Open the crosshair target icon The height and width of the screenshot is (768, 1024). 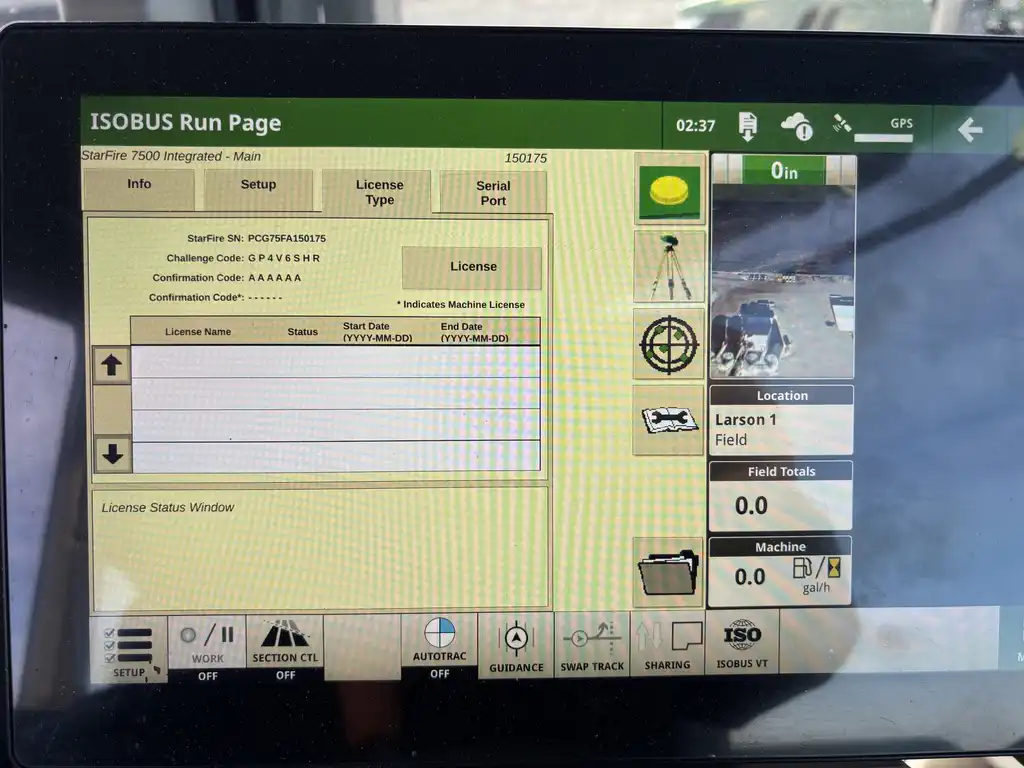pyautogui.click(x=669, y=344)
